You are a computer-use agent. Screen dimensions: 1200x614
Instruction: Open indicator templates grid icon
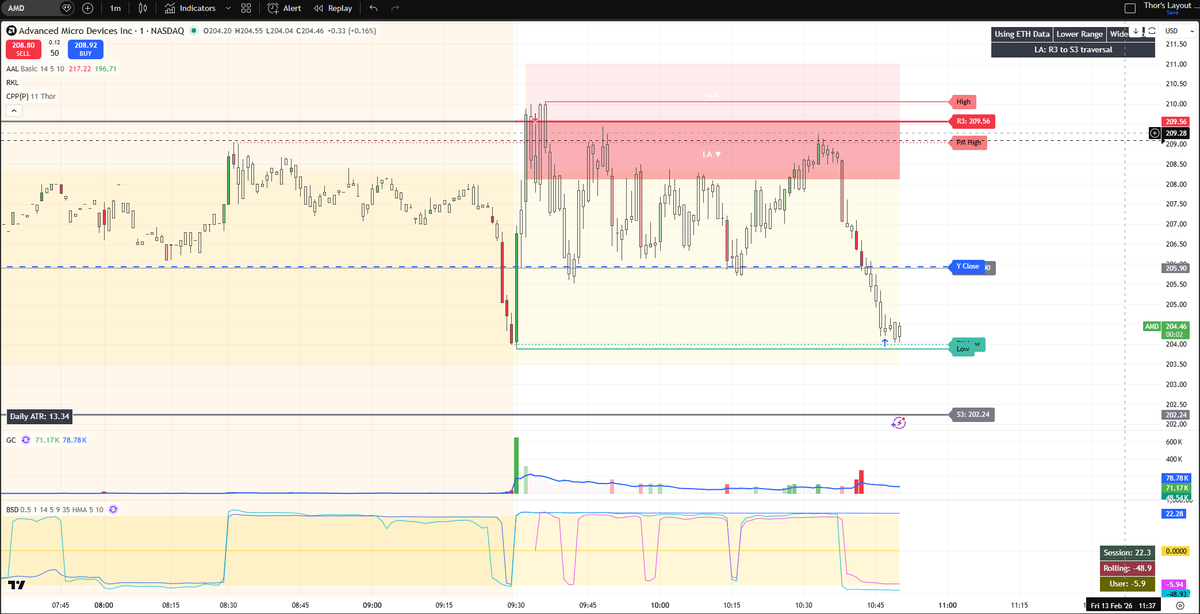tap(246, 8)
